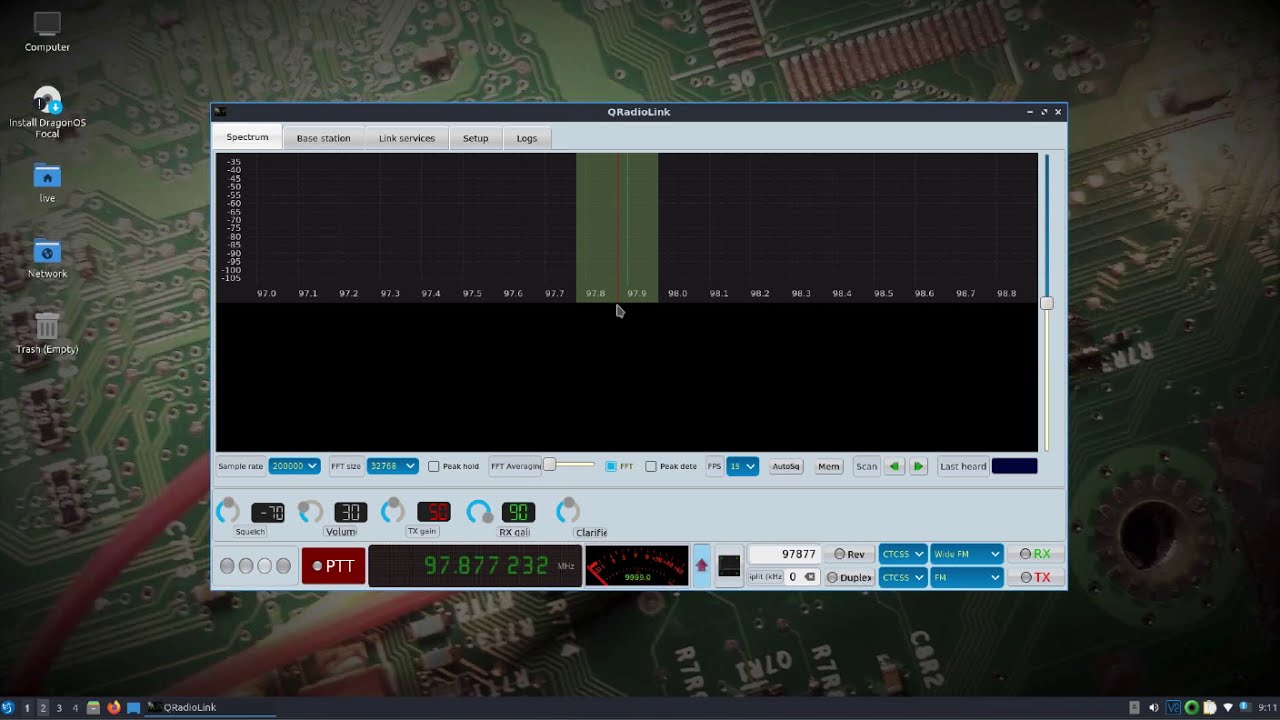1280x720 pixels.
Task: Click the green left arrow scan button
Action: tap(894, 466)
